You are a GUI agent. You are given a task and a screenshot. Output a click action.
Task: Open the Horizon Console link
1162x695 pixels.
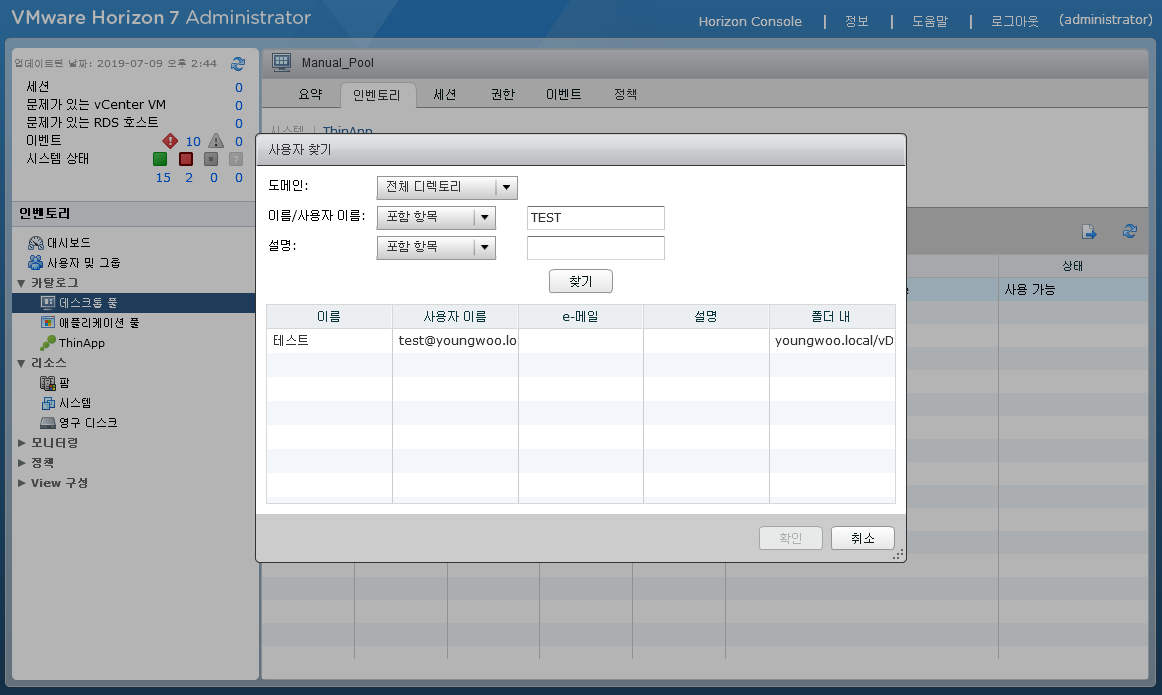(750, 21)
